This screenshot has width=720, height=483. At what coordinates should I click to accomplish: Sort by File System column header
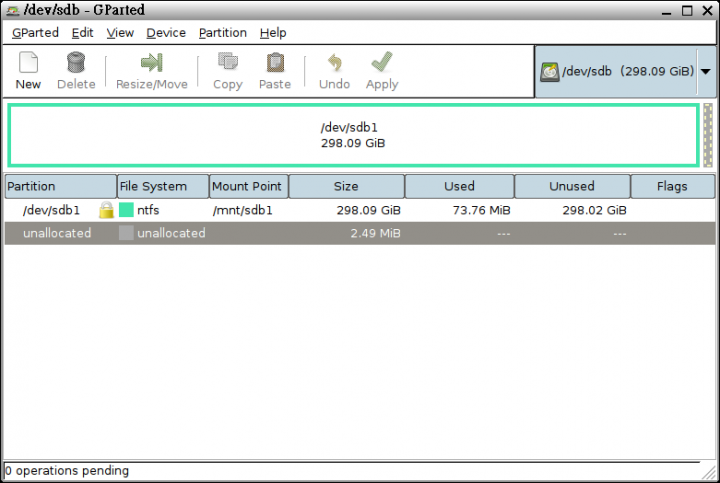pos(163,186)
